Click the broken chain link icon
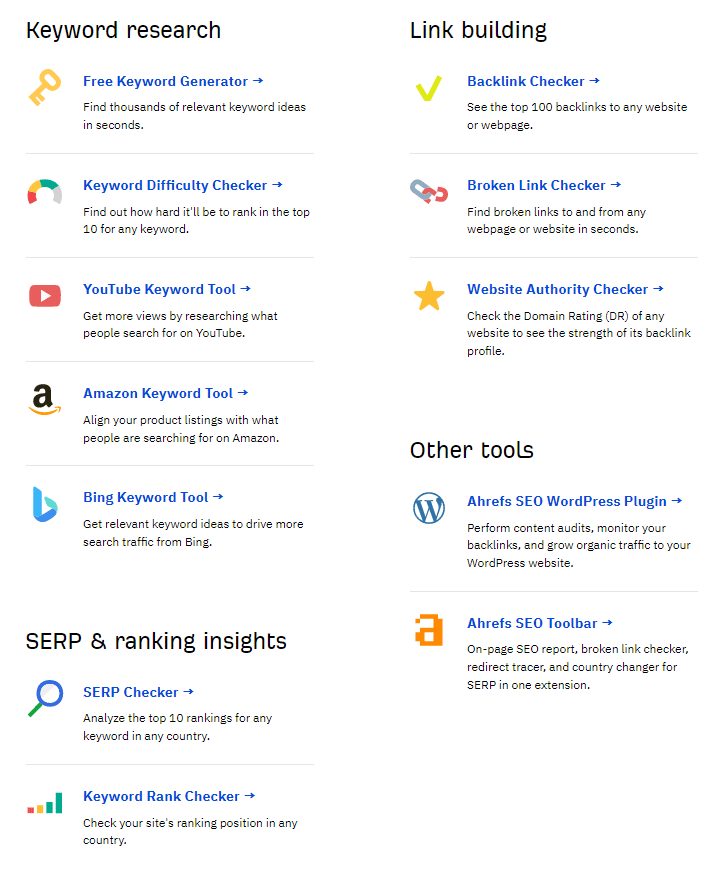 click(x=428, y=191)
